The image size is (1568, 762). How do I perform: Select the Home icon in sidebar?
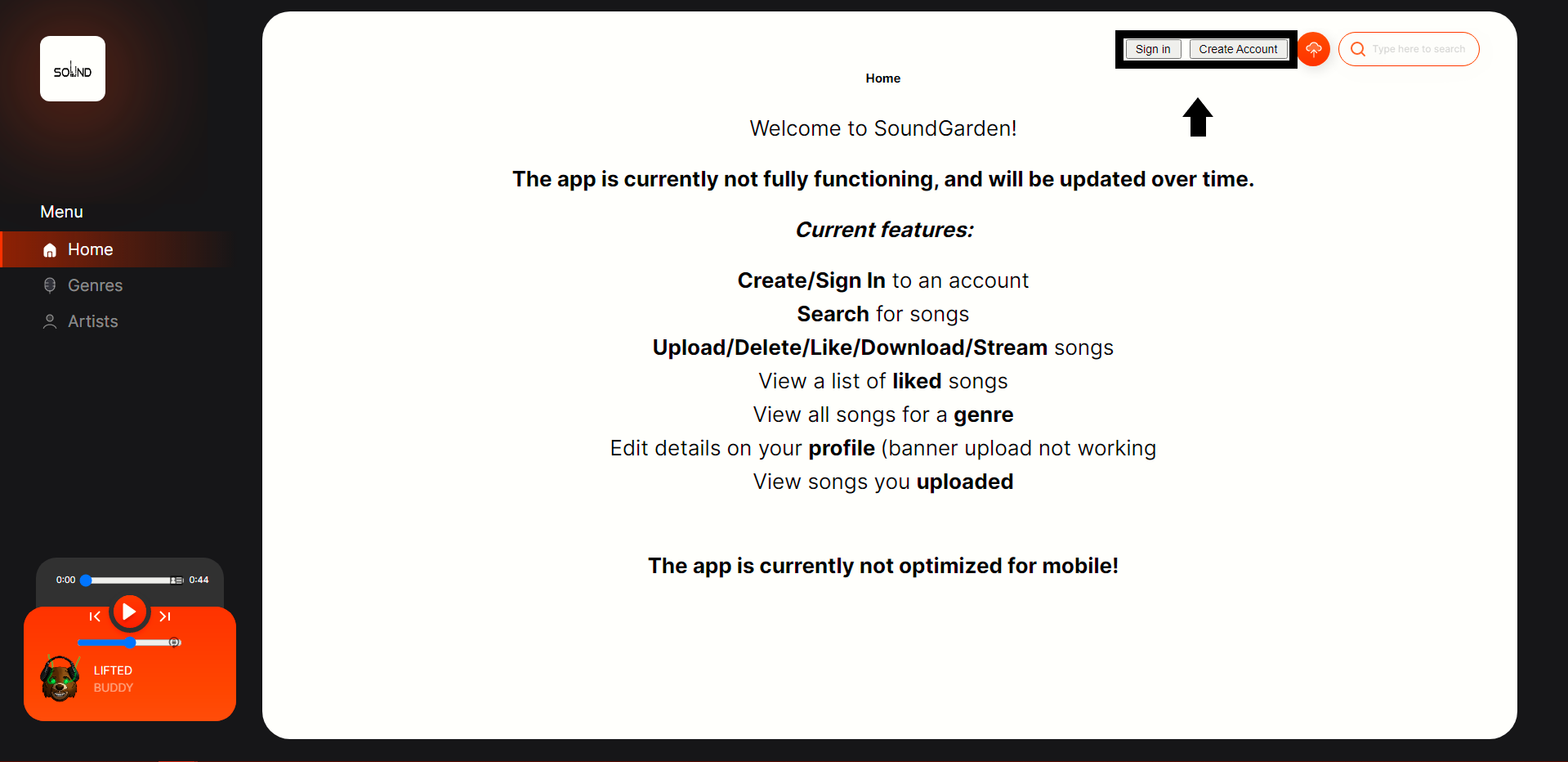click(x=49, y=249)
